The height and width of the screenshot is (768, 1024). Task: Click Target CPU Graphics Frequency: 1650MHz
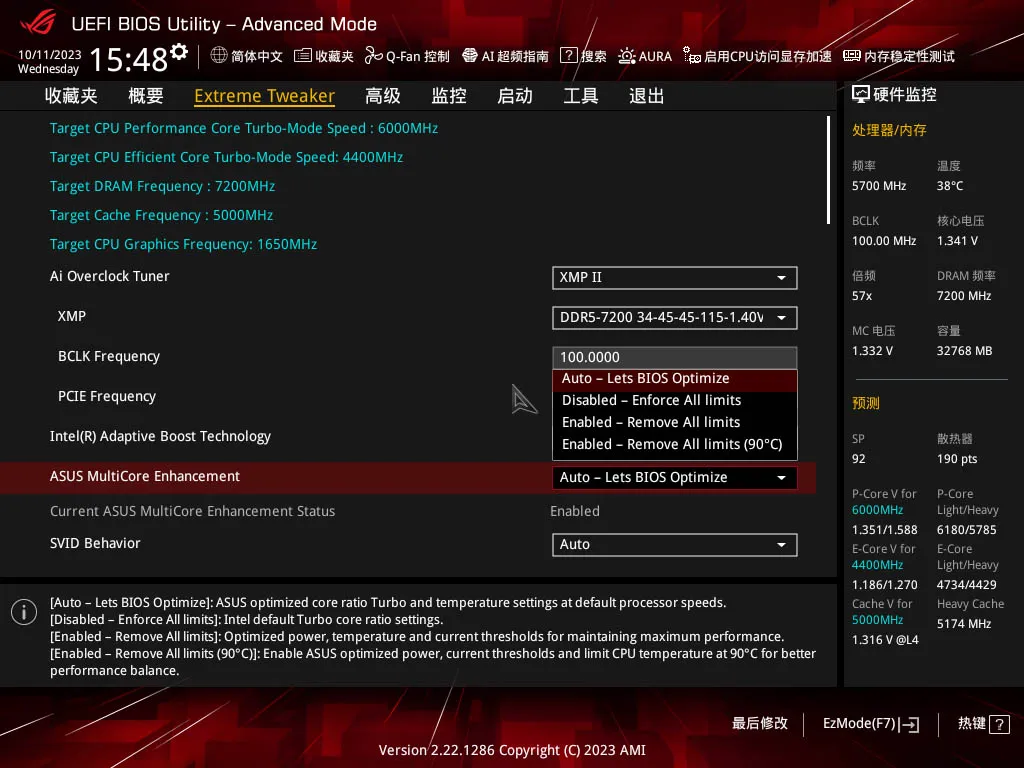point(184,244)
